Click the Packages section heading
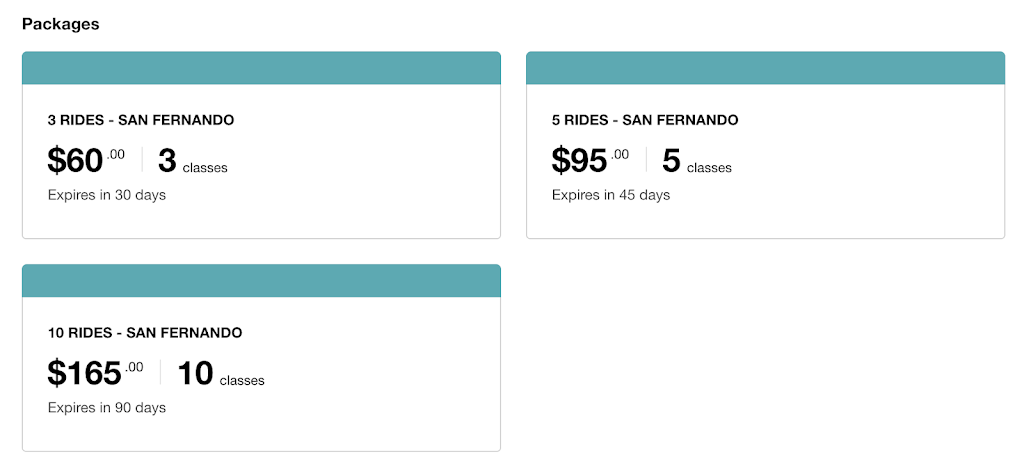This screenshot has height=469, width=1024. click(x=61, y=24)
